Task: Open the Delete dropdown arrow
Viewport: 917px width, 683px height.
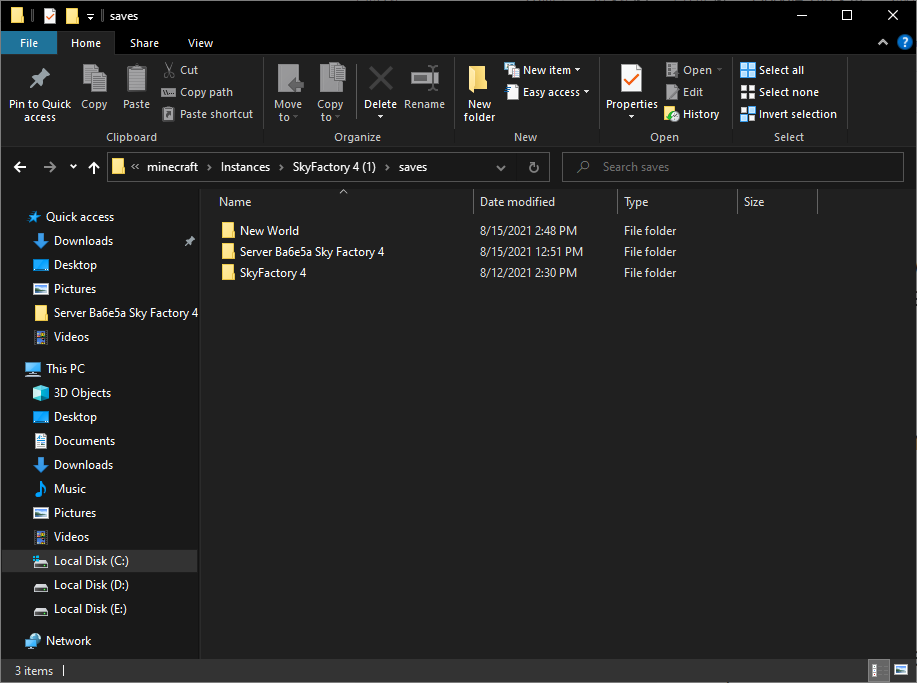Action: (381, 117)
